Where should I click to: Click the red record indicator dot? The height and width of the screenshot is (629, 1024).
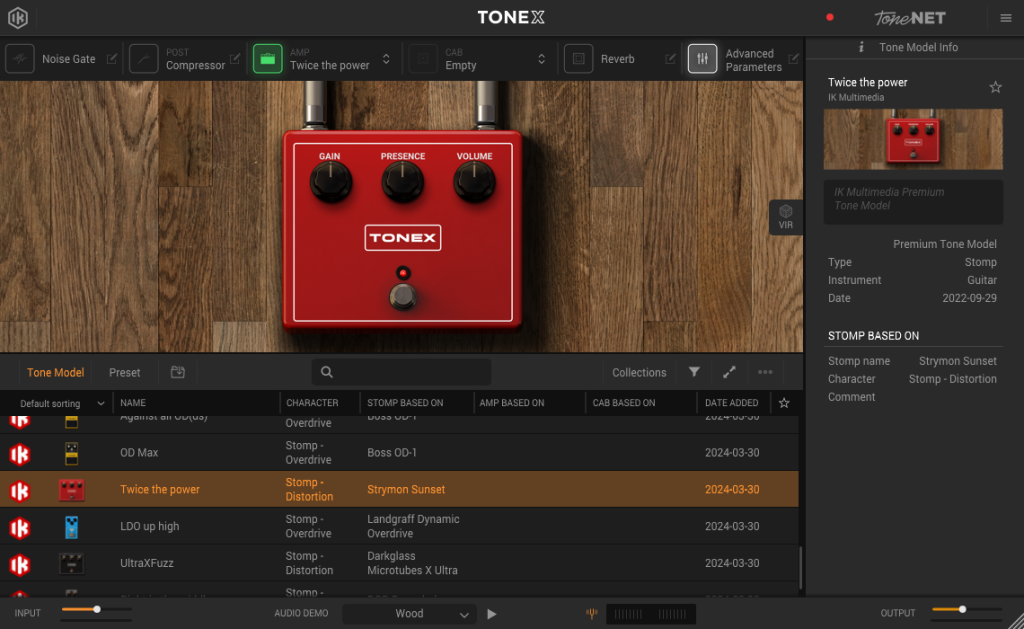tap(829, 18)
